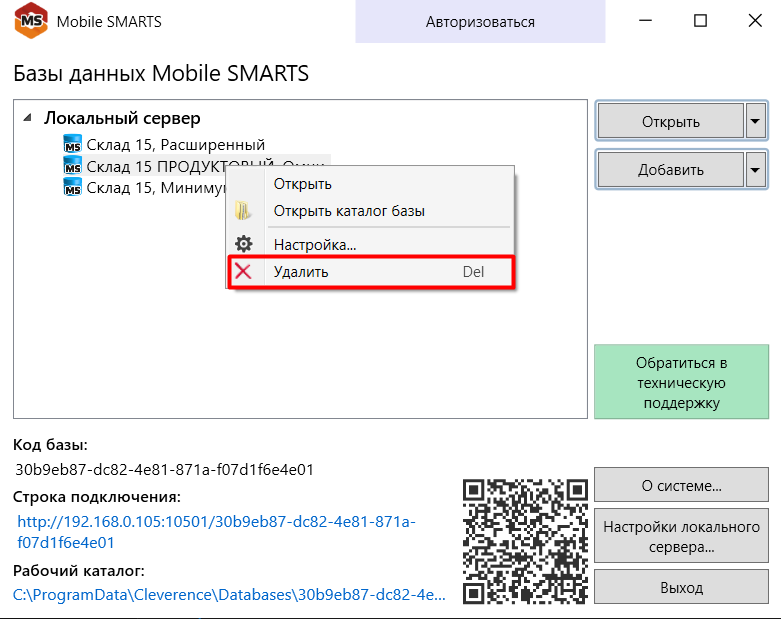This screenshot has height=619, width=781.
Task: Click the red X delete icon
Action: coord(243,272)
